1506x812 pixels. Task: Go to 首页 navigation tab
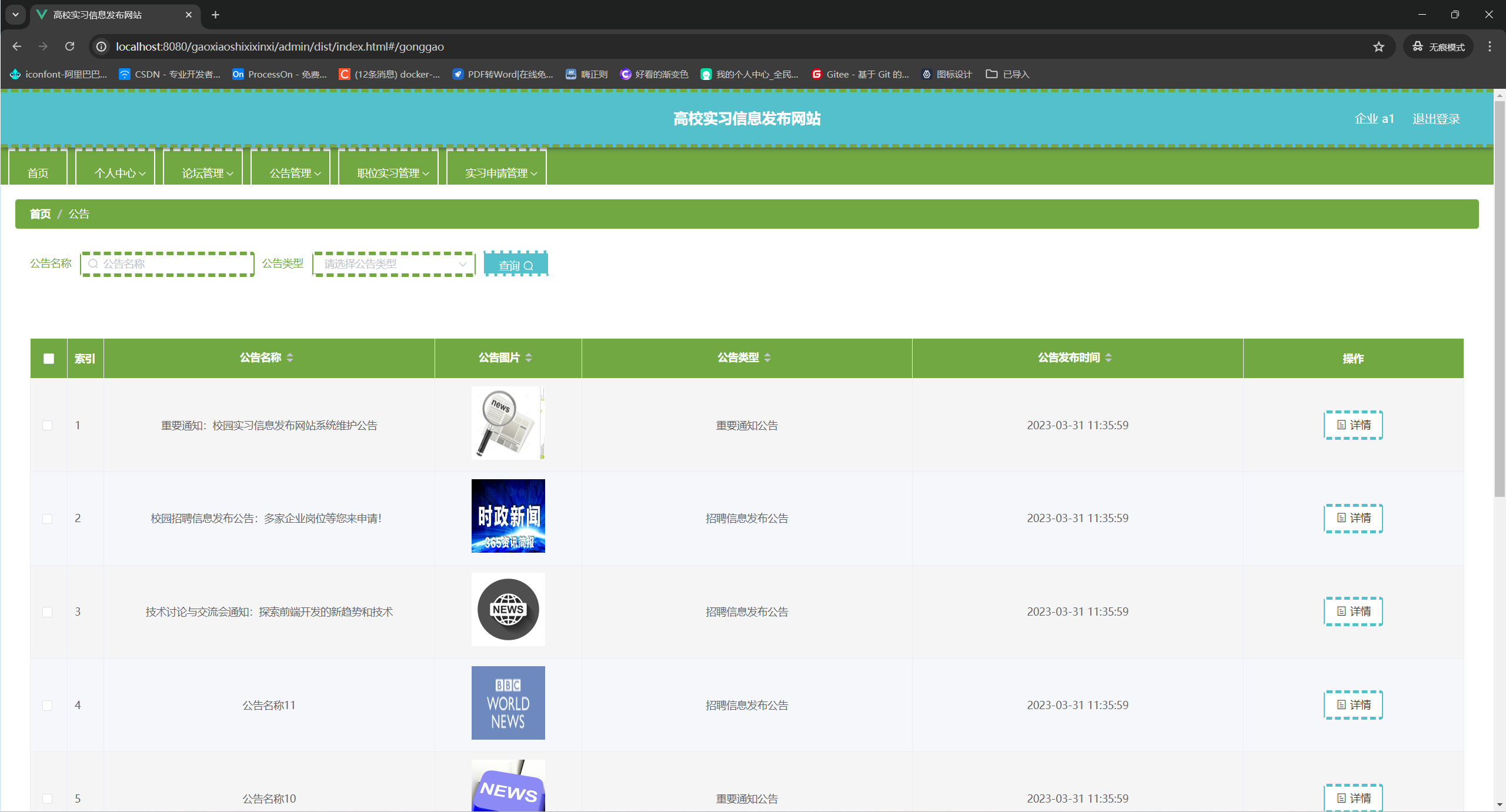(38, 173)
